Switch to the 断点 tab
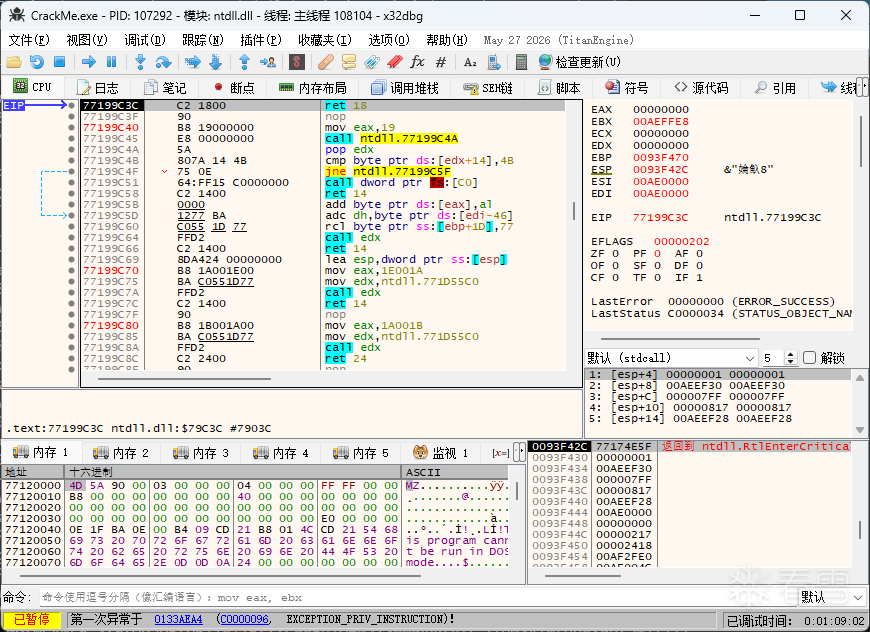870x632 pixels. tap(234, 88)
